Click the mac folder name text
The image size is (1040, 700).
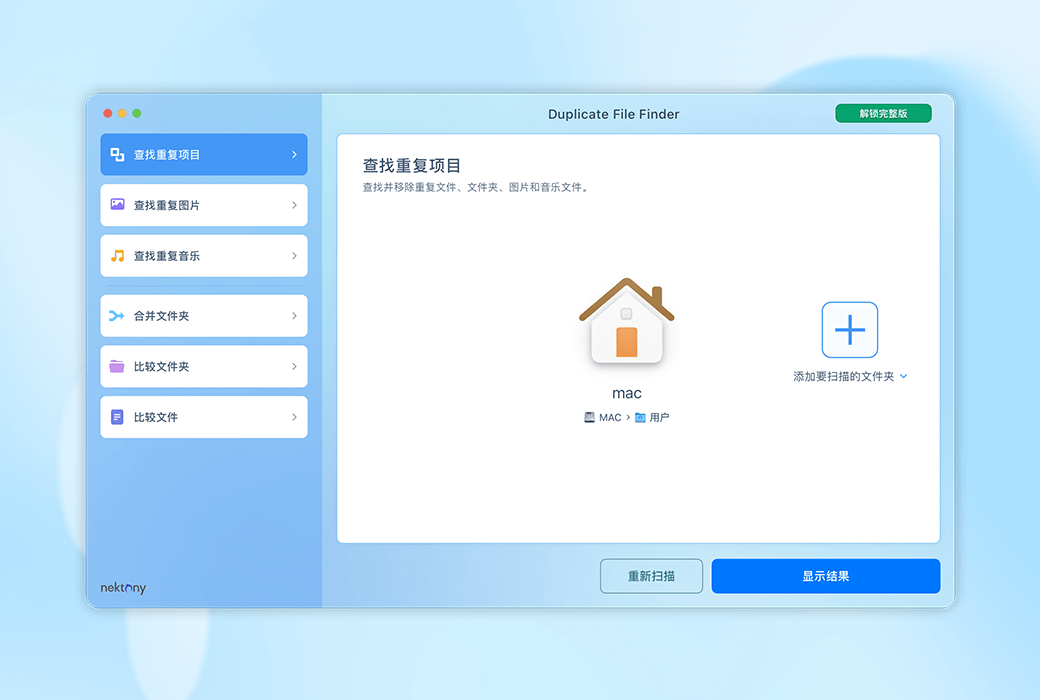[627, 393]
